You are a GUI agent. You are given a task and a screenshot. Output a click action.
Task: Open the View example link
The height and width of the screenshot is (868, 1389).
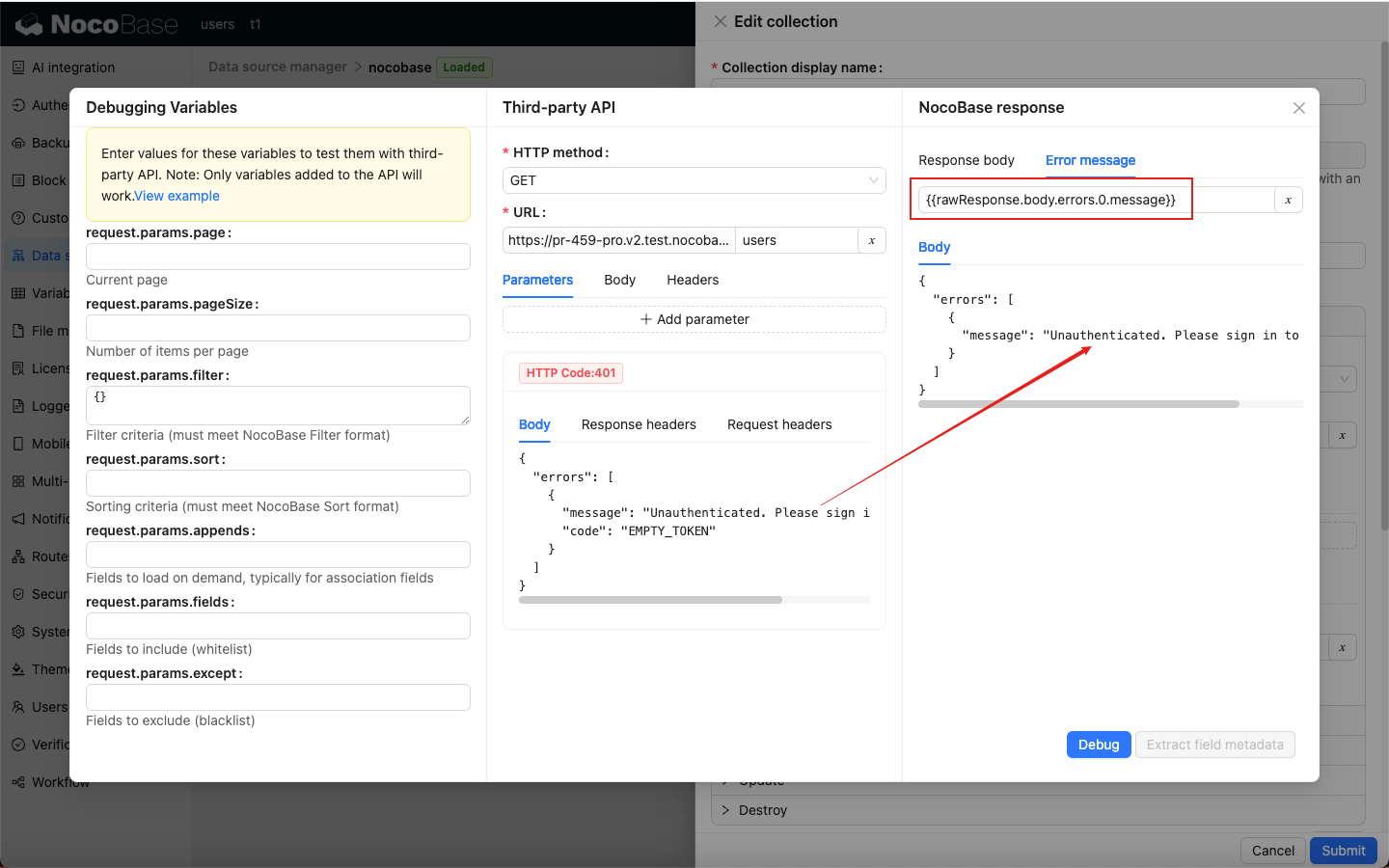[x=177, y=196]
